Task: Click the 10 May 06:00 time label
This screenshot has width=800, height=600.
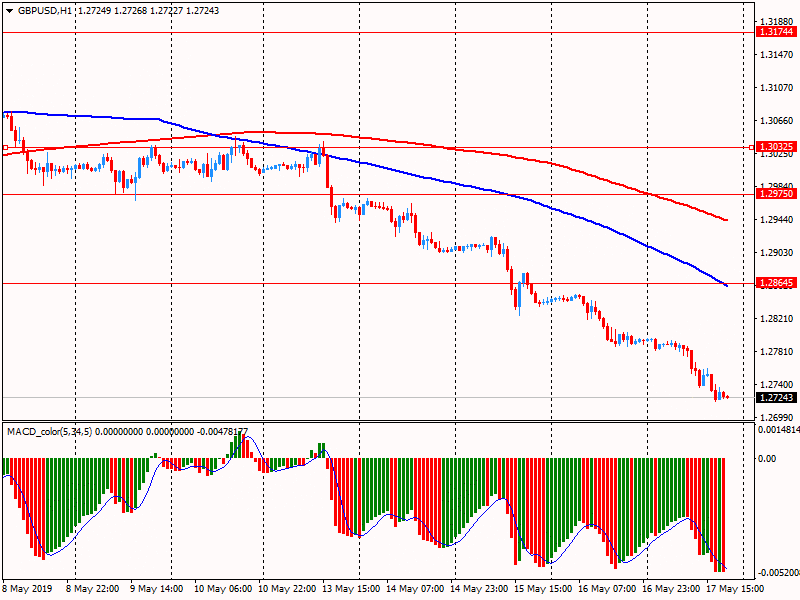Action: coord(223,589)
